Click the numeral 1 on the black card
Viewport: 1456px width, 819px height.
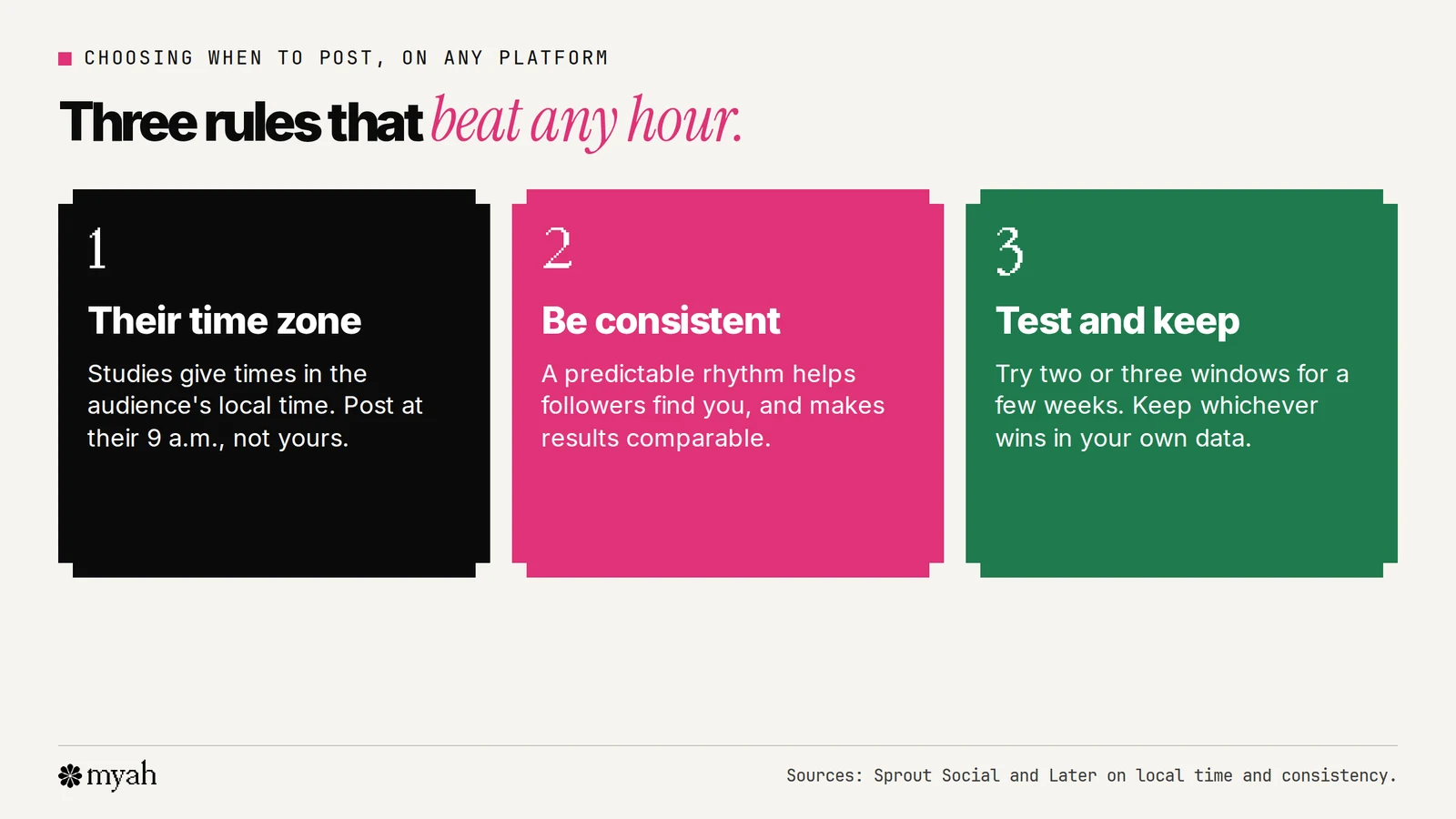point(97,248)
